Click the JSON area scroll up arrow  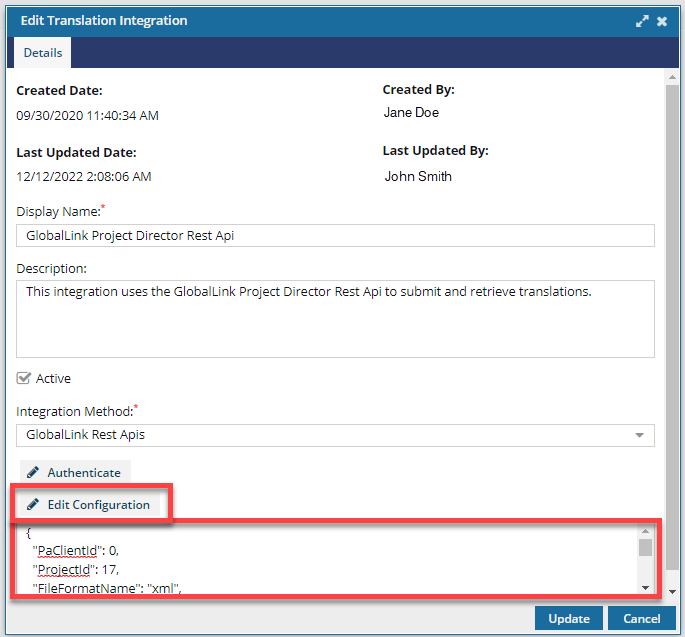pyautogui.click(x=645, y=531)
